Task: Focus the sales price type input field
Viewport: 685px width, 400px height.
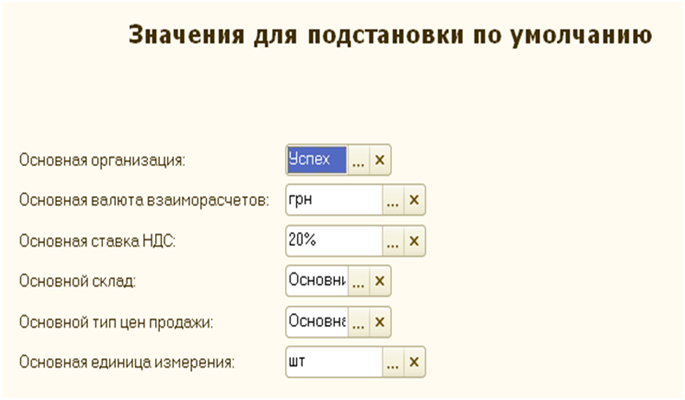Action: click(316, 321)
